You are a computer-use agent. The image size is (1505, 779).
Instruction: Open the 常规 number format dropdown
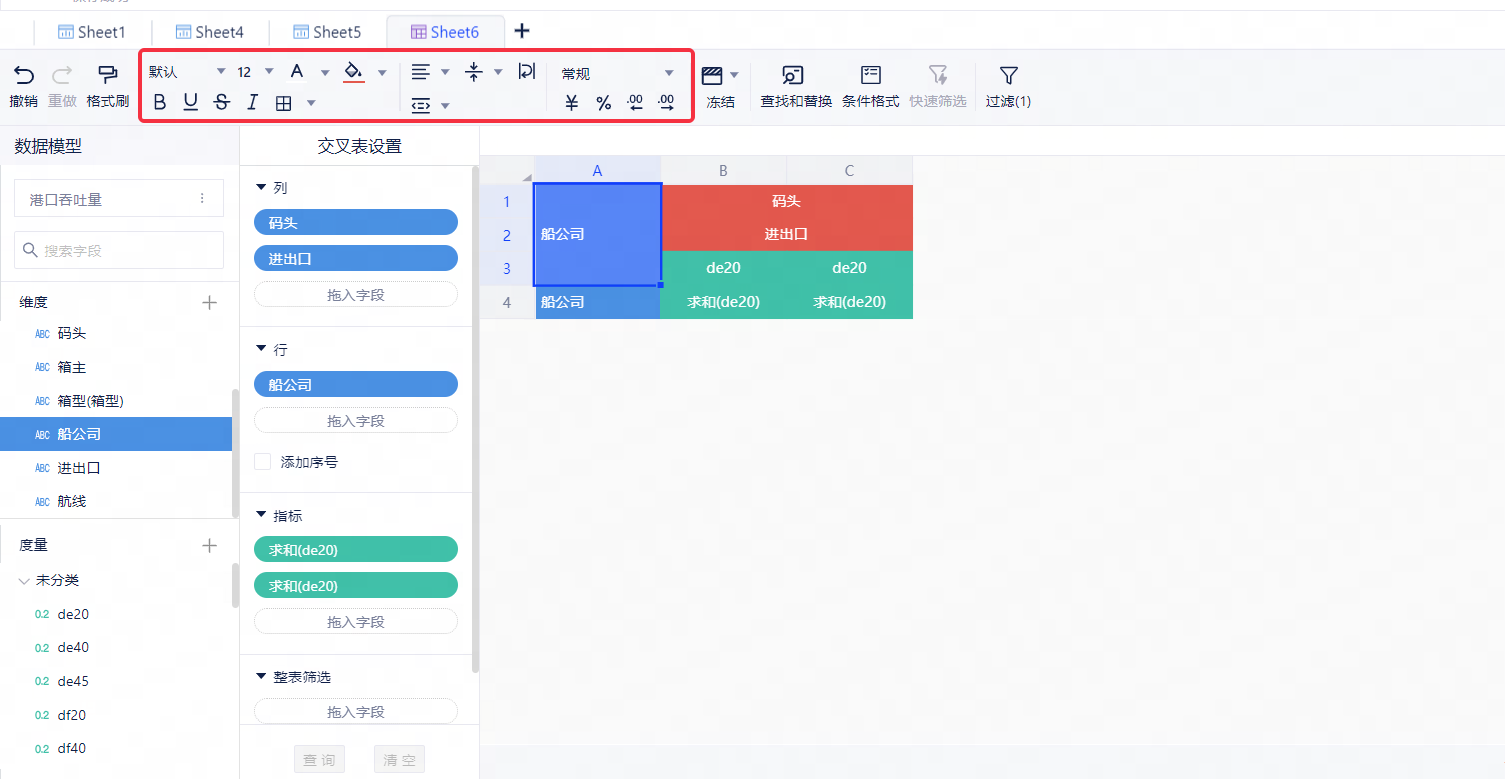[x=617, y=73]
